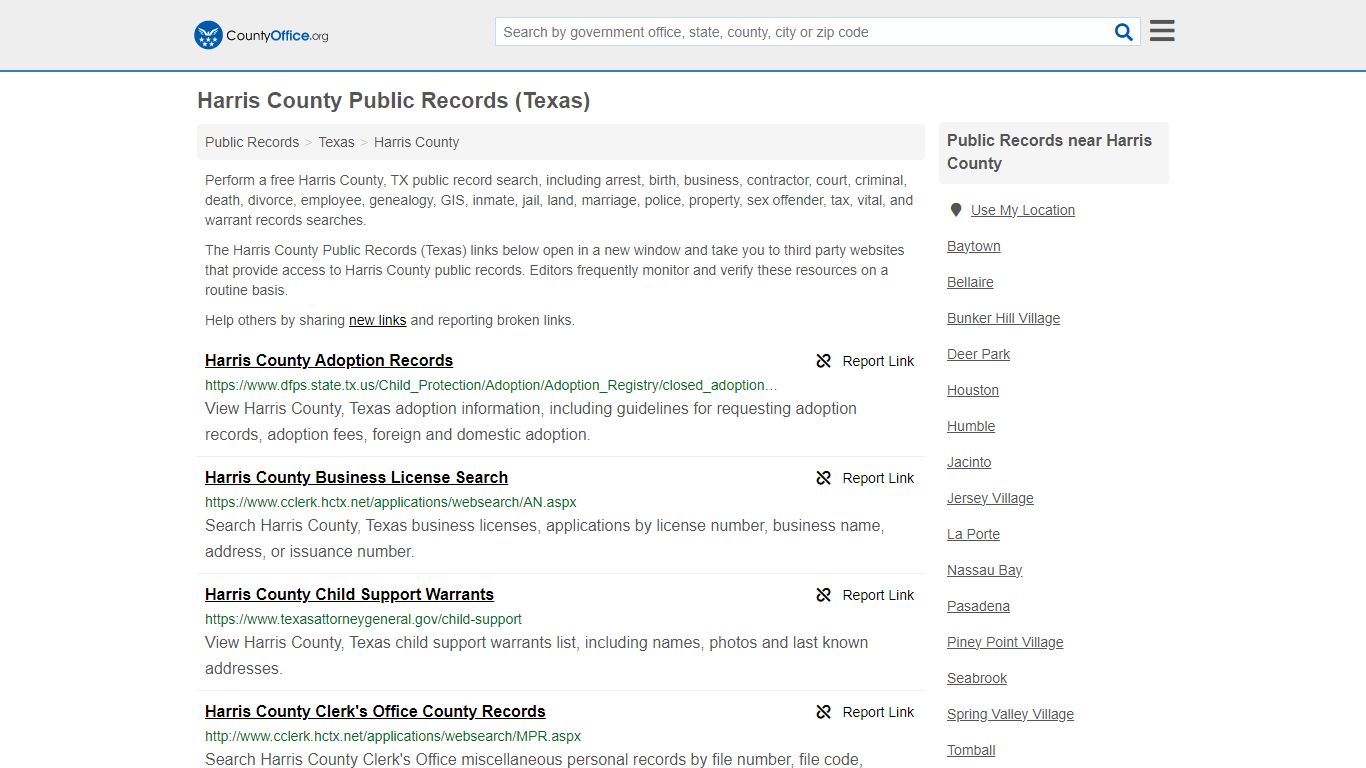Open La Porte public records

(973, 534)
